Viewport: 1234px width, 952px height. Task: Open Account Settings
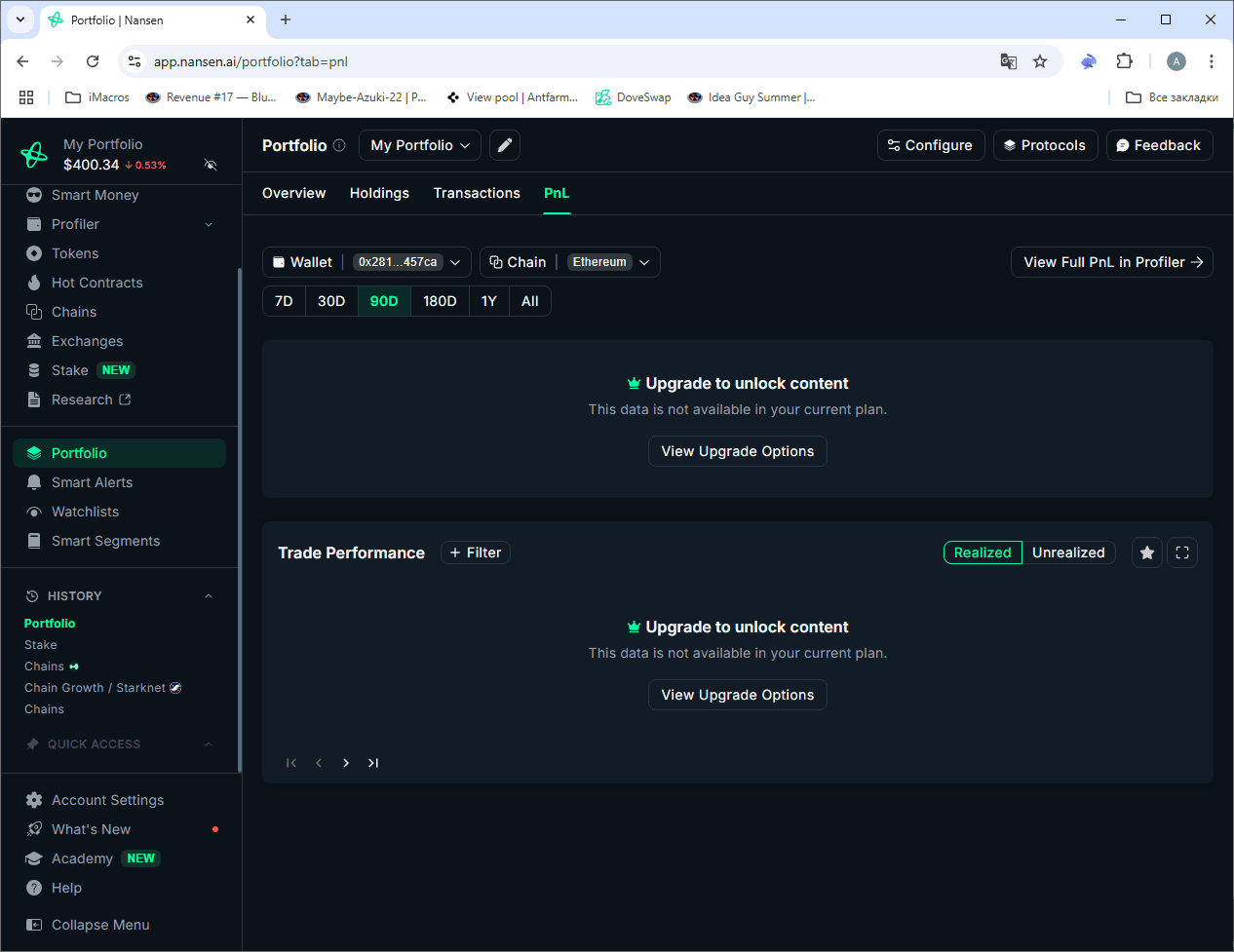pos(107,800)
